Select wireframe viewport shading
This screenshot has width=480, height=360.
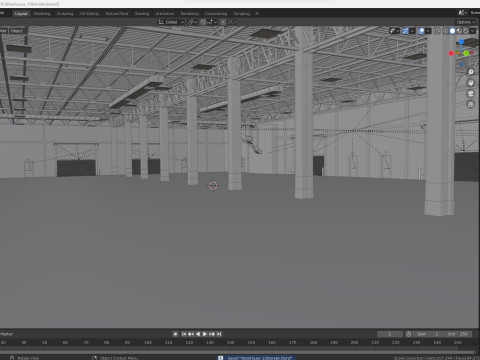[x=445, y=31]
